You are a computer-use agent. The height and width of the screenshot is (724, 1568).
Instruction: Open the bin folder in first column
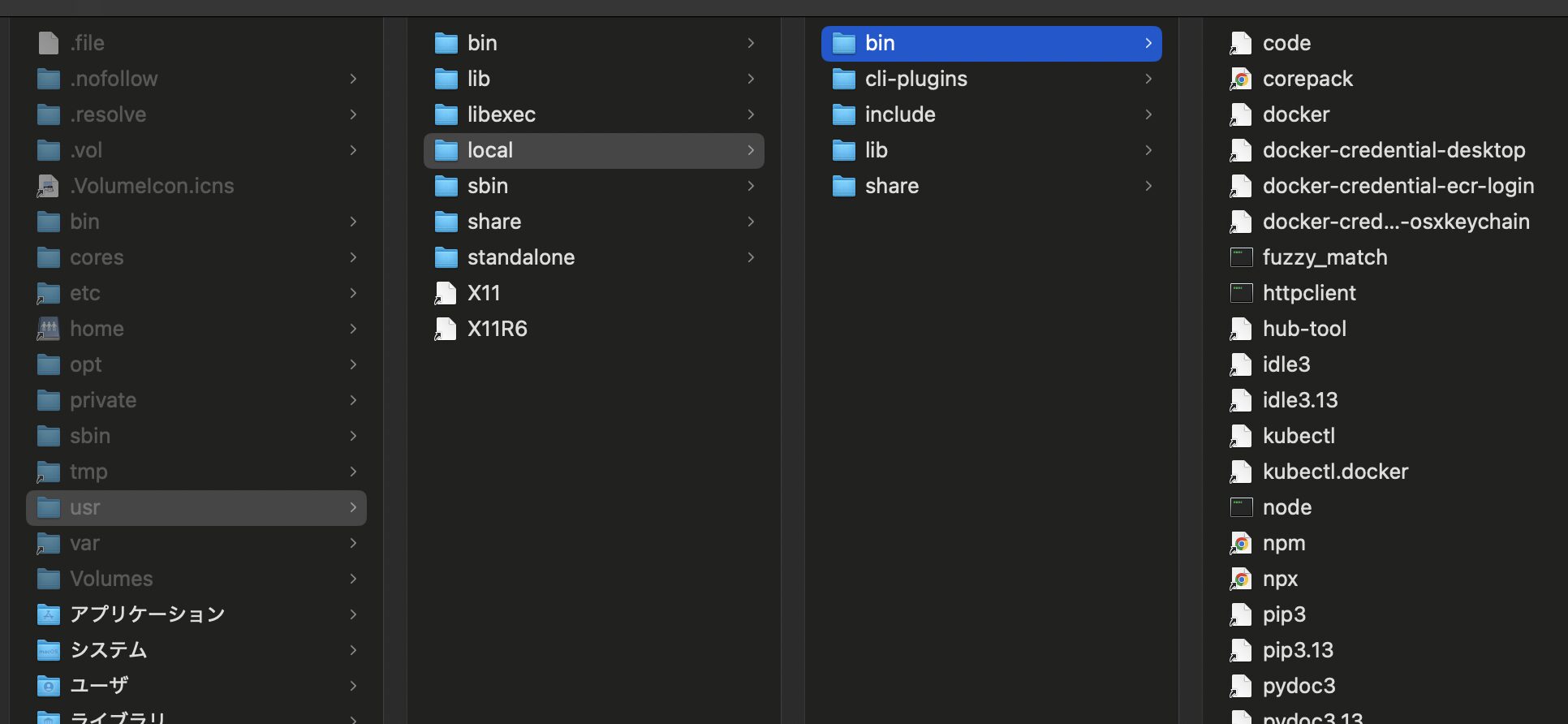pos(196,222)
